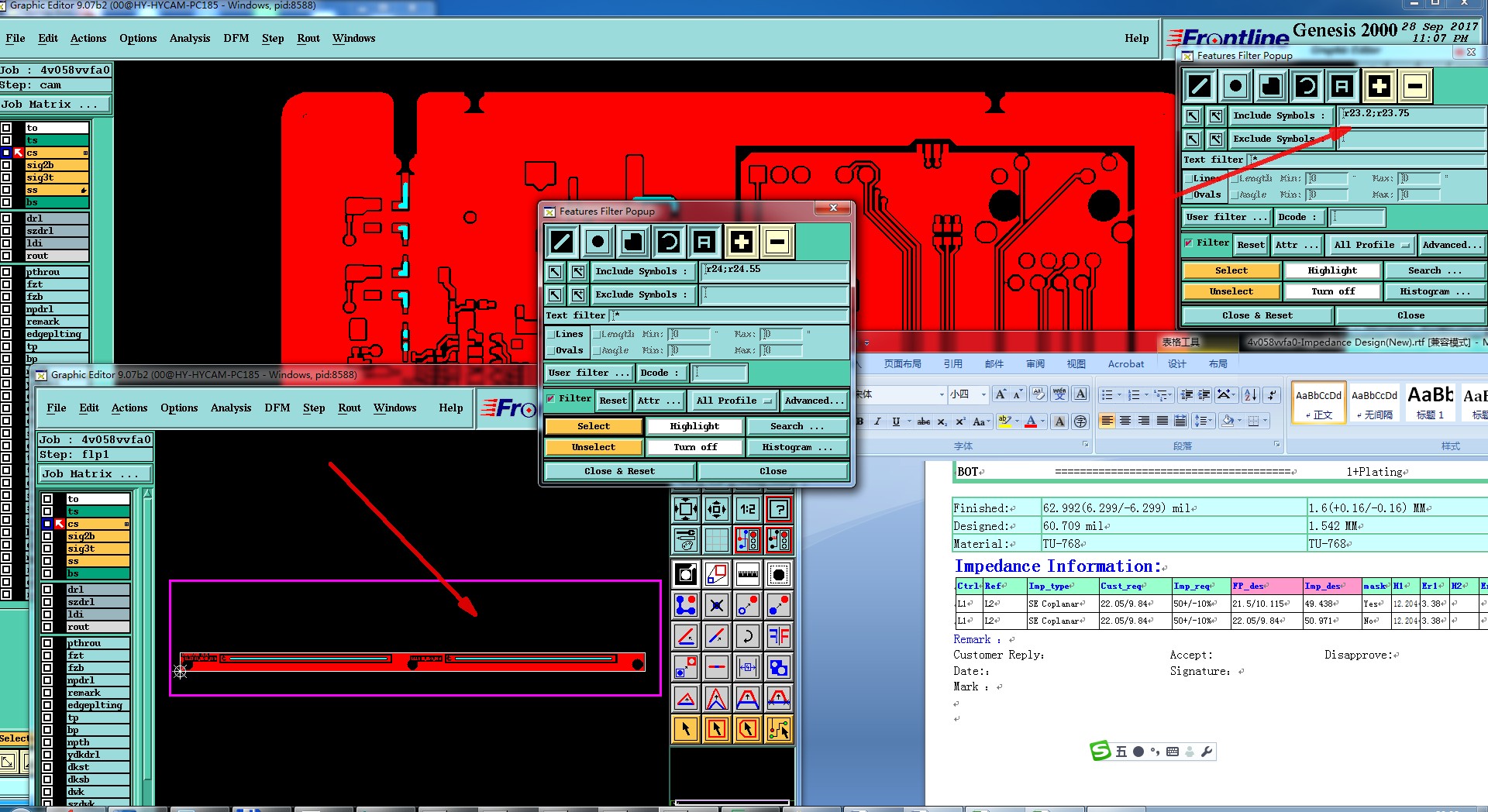Open All Profile dropdown in center Filter Popup
This screenshot has height=812, width=1488.
(733, 401)
